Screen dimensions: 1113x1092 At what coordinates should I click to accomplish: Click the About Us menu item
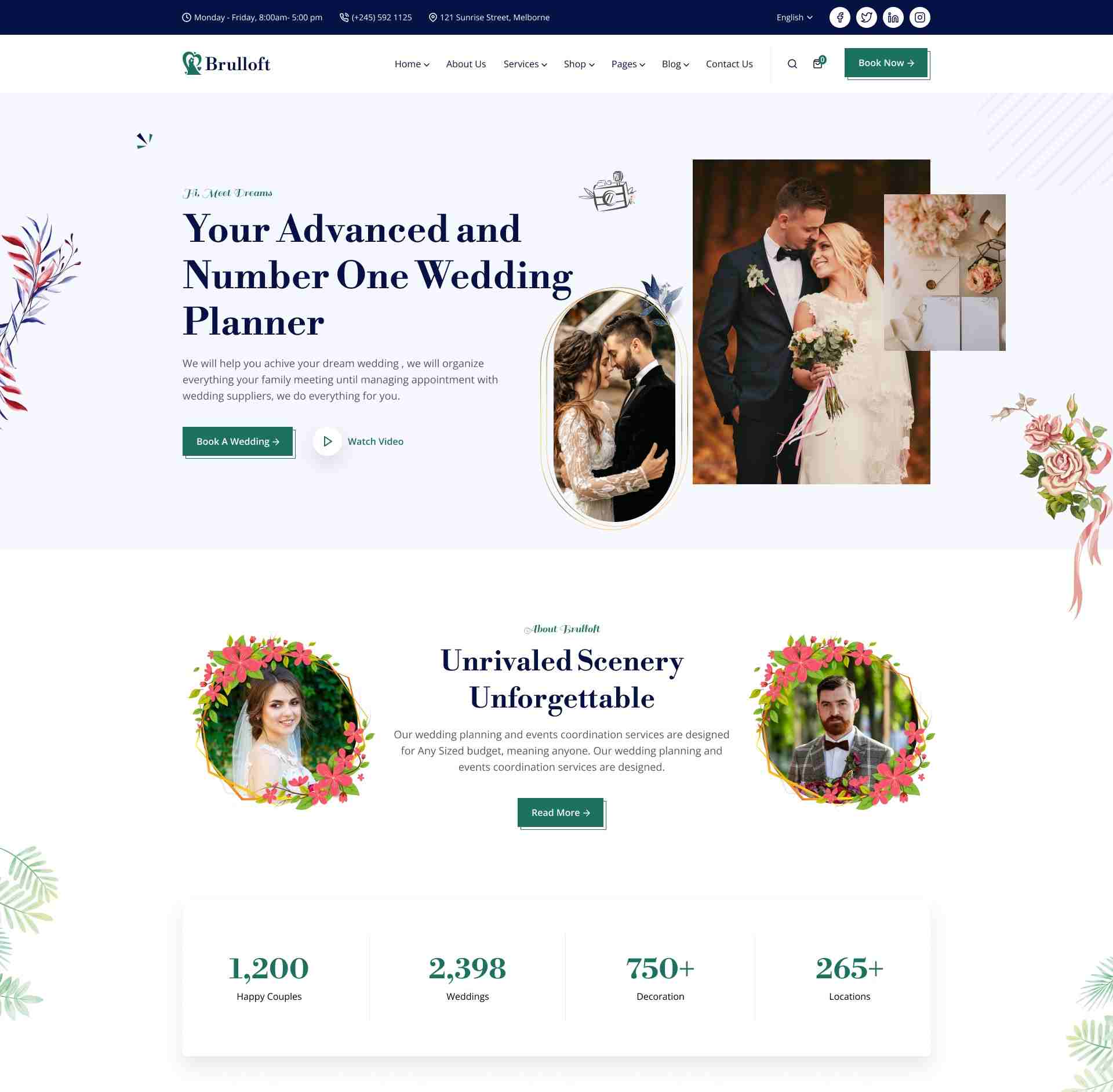click(465, 63)
